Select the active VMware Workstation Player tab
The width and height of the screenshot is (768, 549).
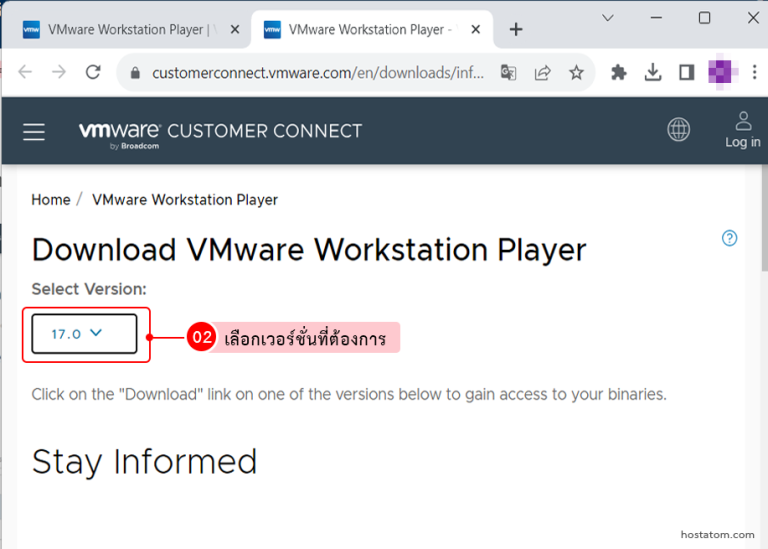(x=372, y=30)
